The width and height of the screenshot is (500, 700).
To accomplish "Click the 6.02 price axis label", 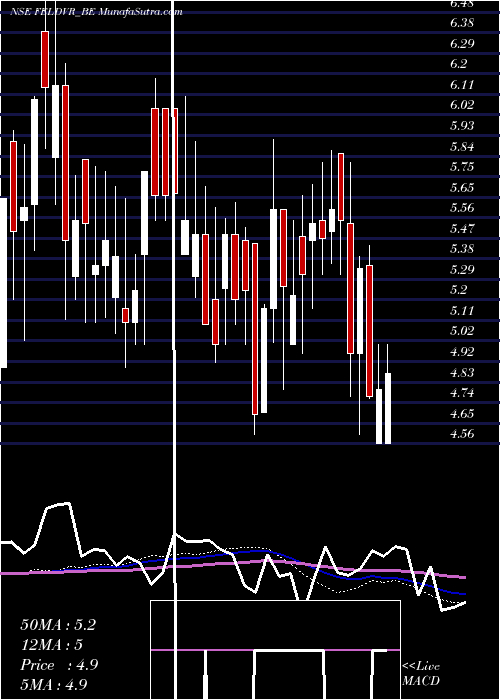I will click(x=462, y=105).
